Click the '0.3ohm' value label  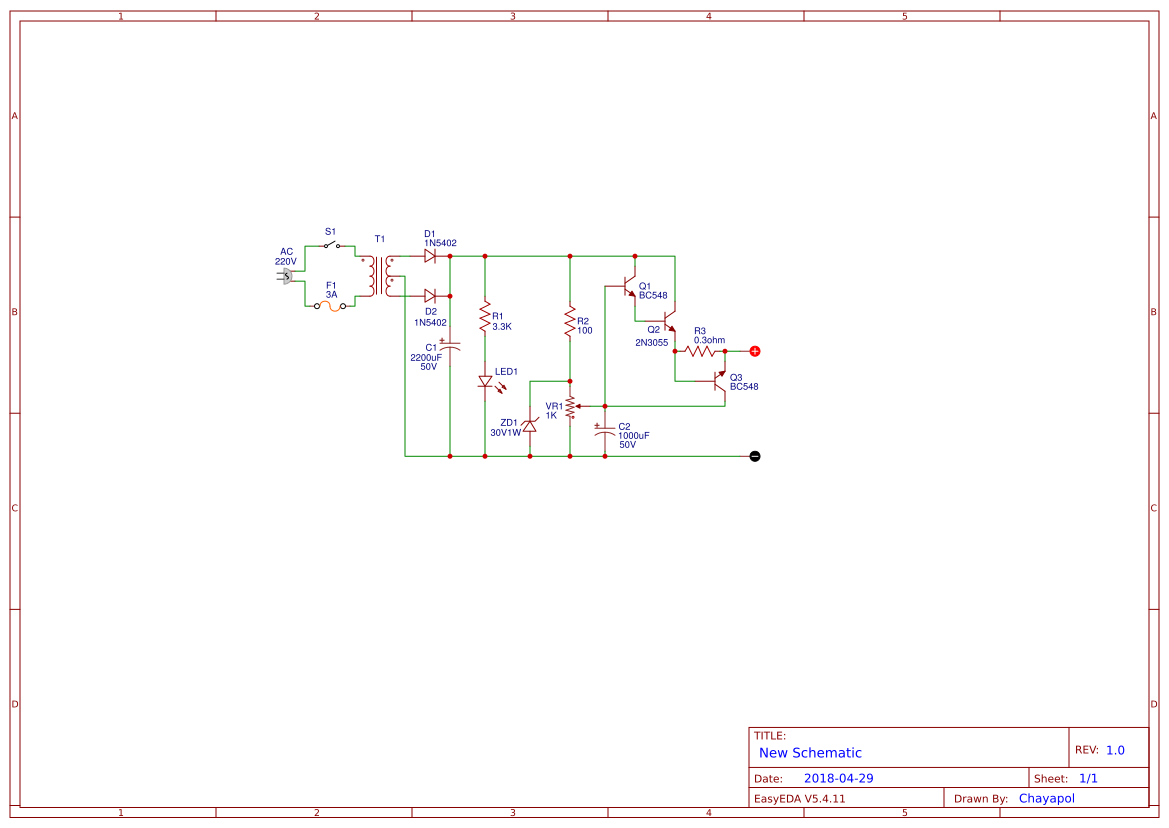(x=709, y=340)
